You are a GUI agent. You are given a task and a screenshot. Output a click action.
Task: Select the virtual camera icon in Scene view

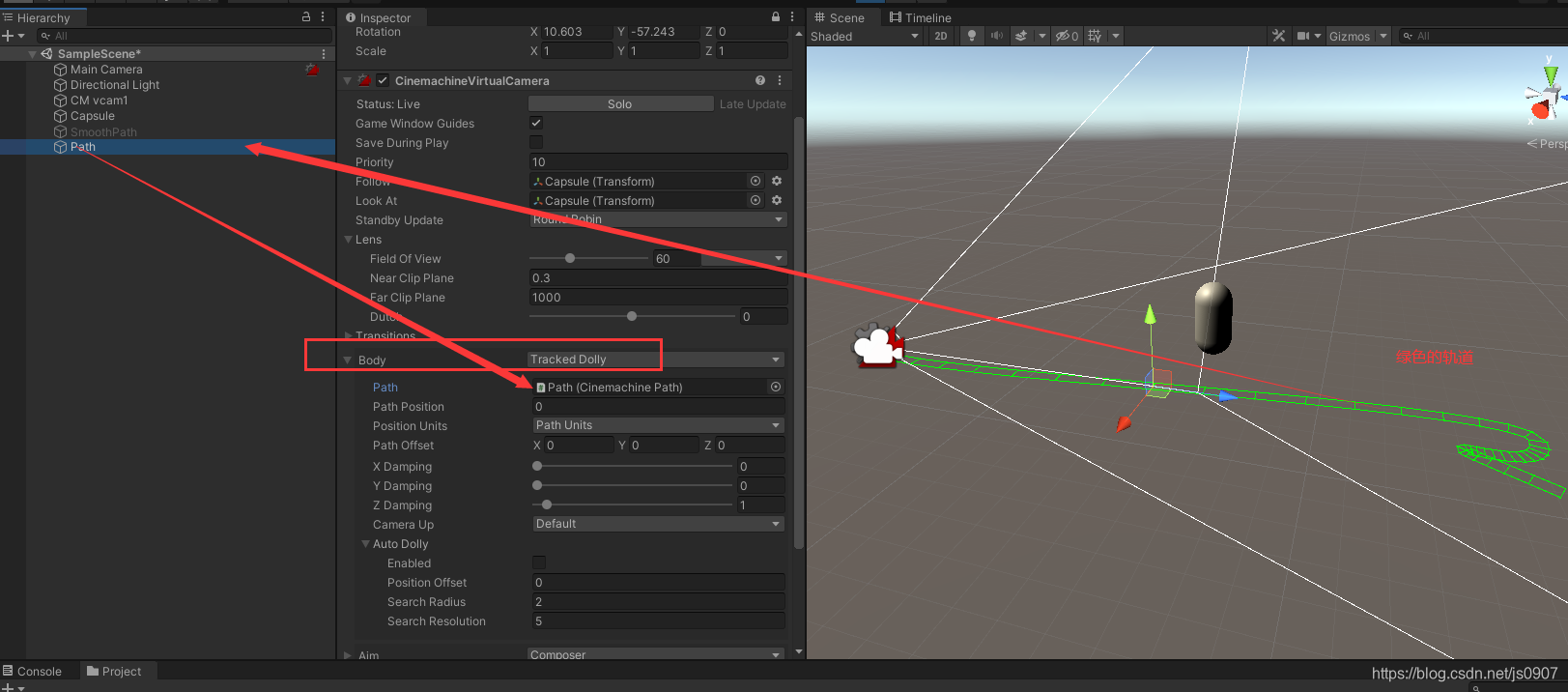877,346
